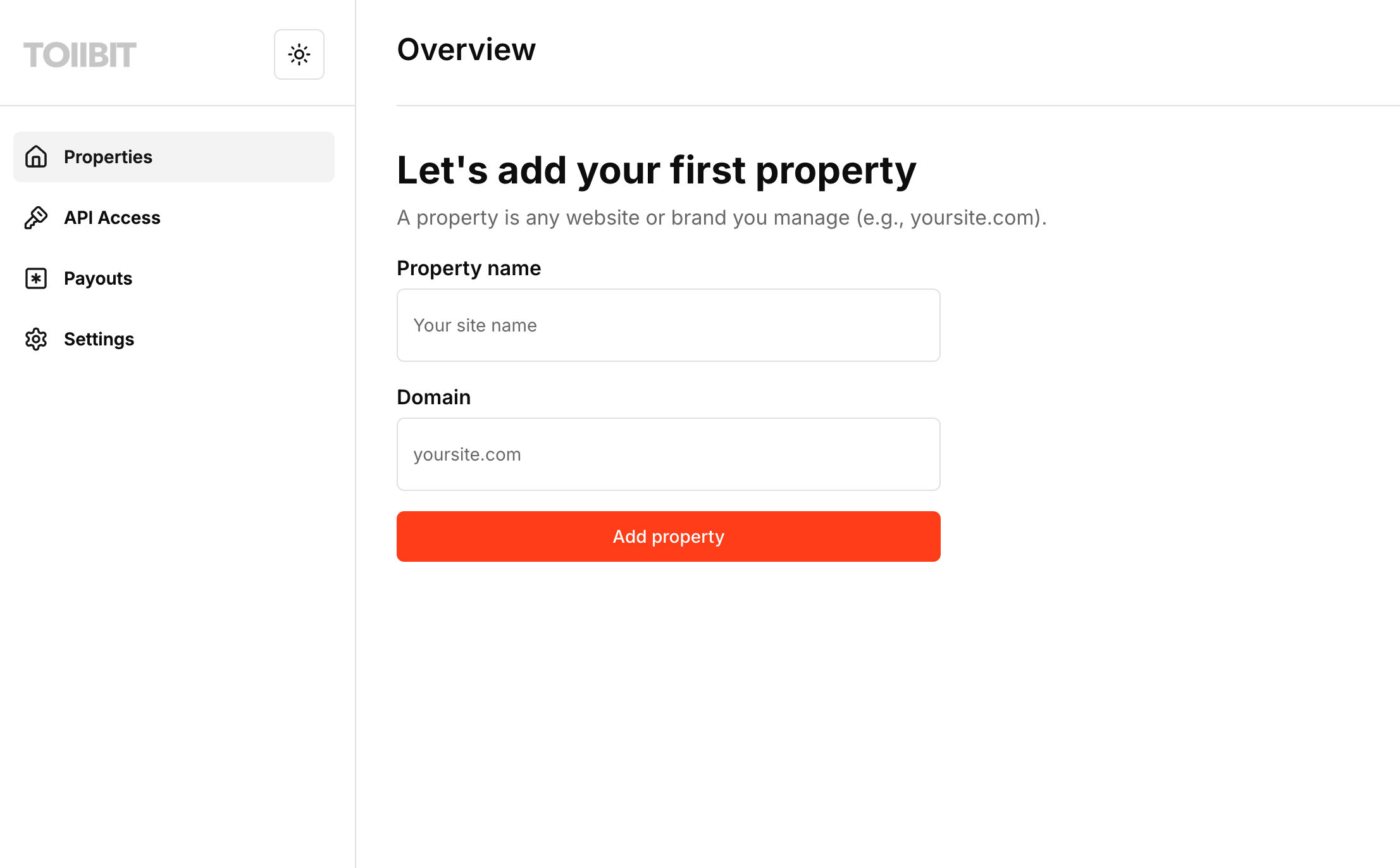Click the API Access key icon
Image resolution: width=1400 pixels, height=868 pixels.
(x=36, y=218)
